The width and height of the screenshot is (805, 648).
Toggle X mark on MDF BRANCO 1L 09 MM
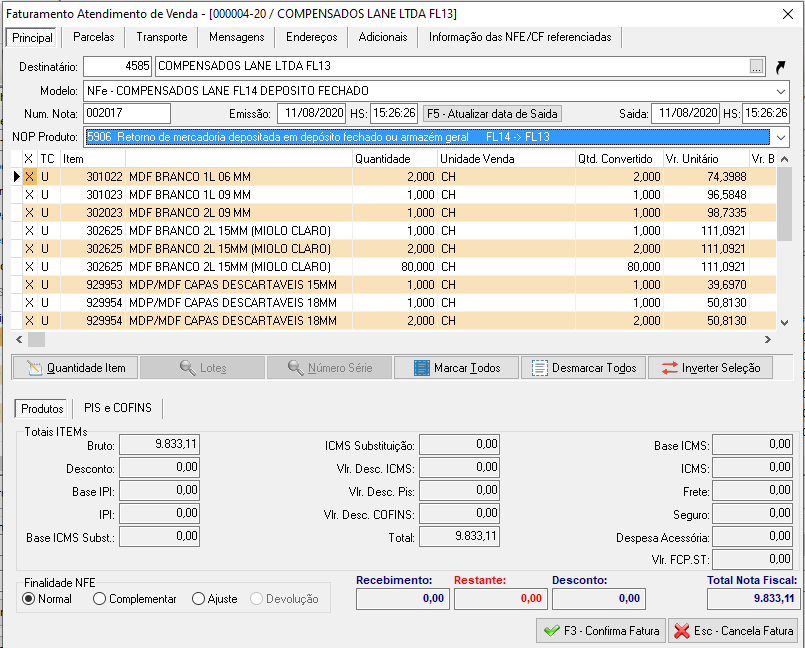29,195
